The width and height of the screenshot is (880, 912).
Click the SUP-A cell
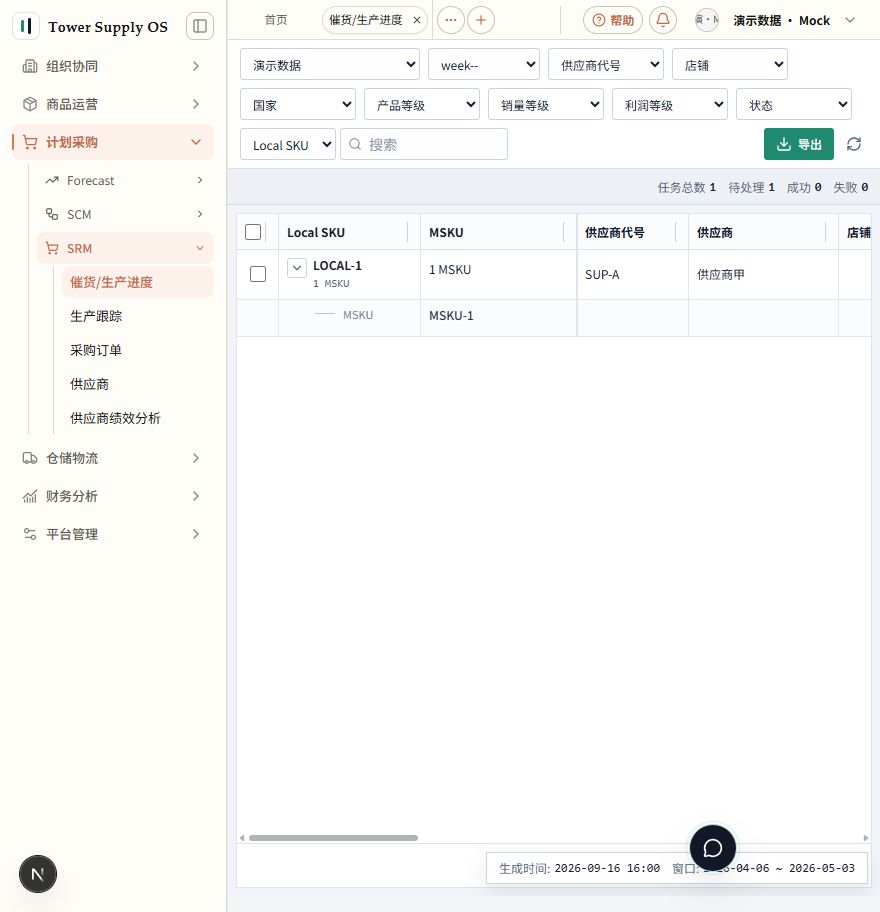632,275
